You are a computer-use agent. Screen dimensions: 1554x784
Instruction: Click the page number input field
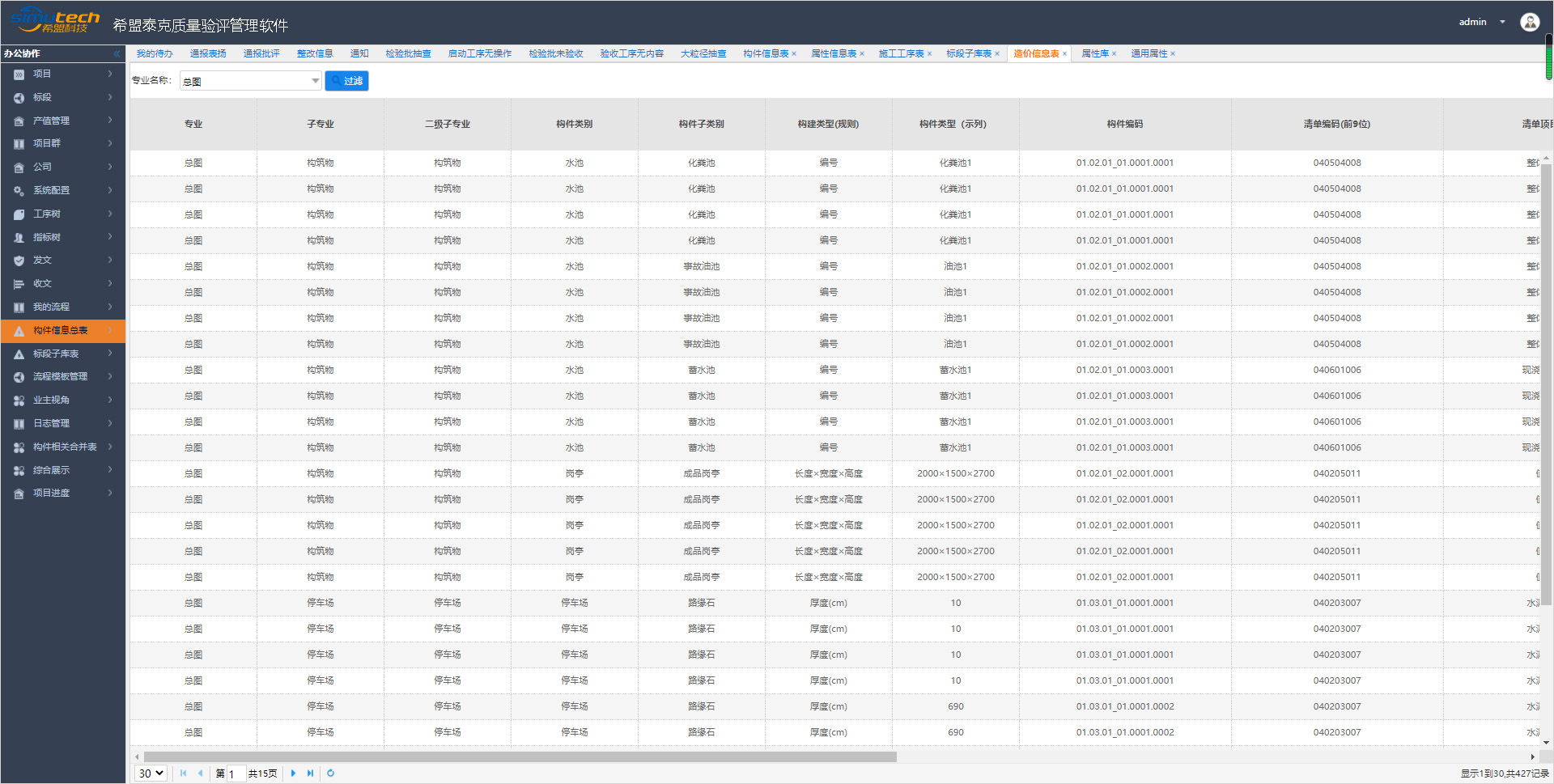(236, 773)
